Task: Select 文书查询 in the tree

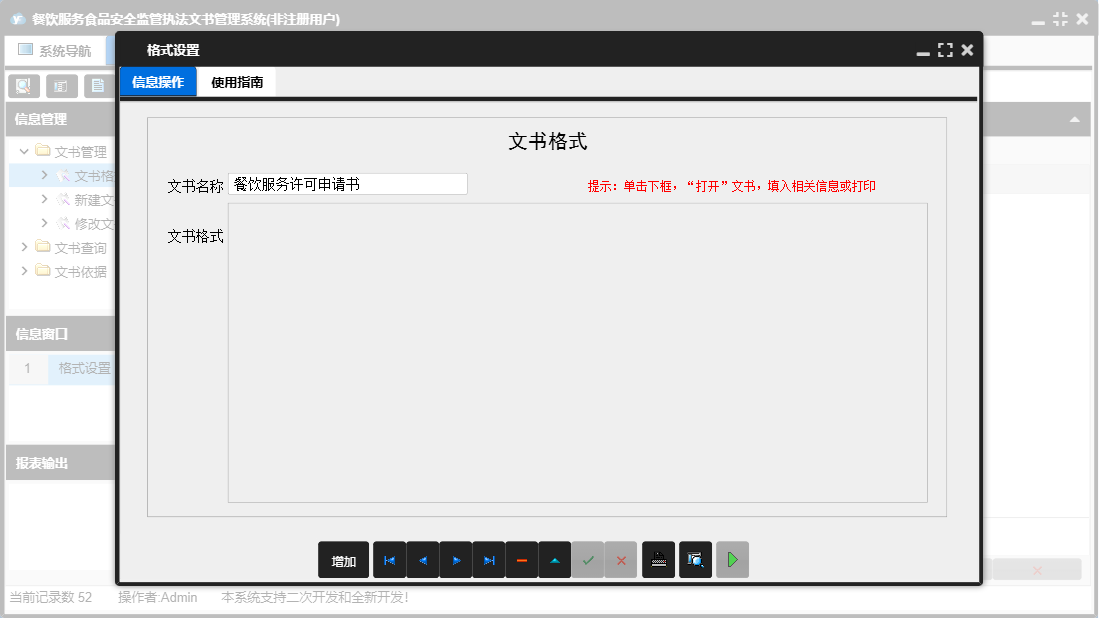Action: point(81,248)
